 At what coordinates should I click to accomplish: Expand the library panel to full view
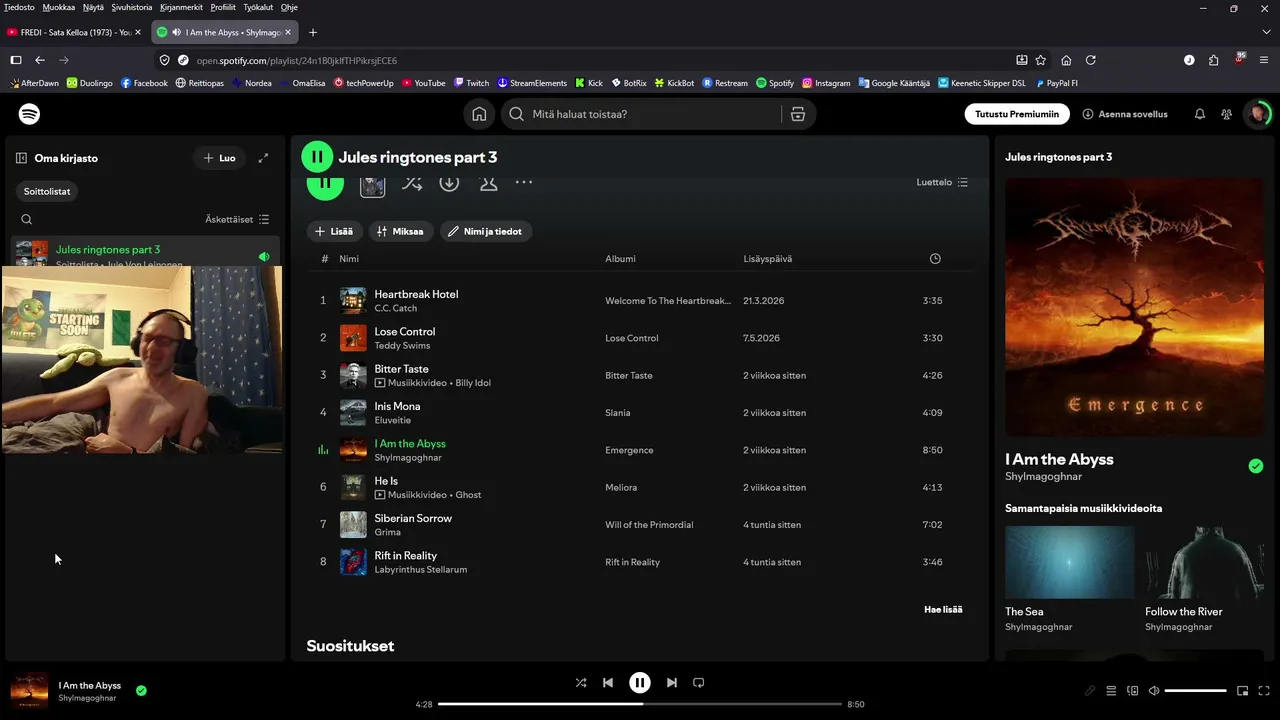point(263,158)
